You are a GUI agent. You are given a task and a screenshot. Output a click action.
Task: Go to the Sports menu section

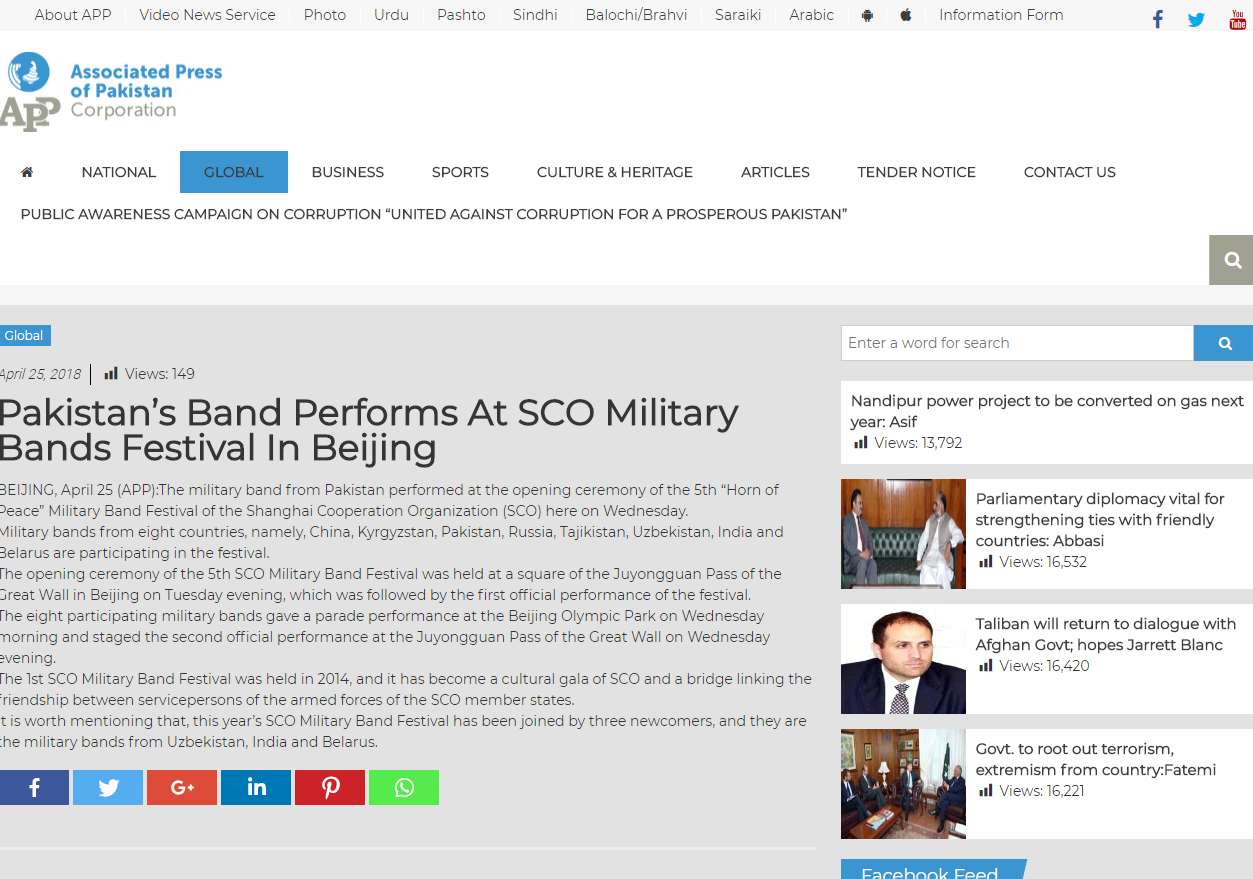(x=460, y=172)
